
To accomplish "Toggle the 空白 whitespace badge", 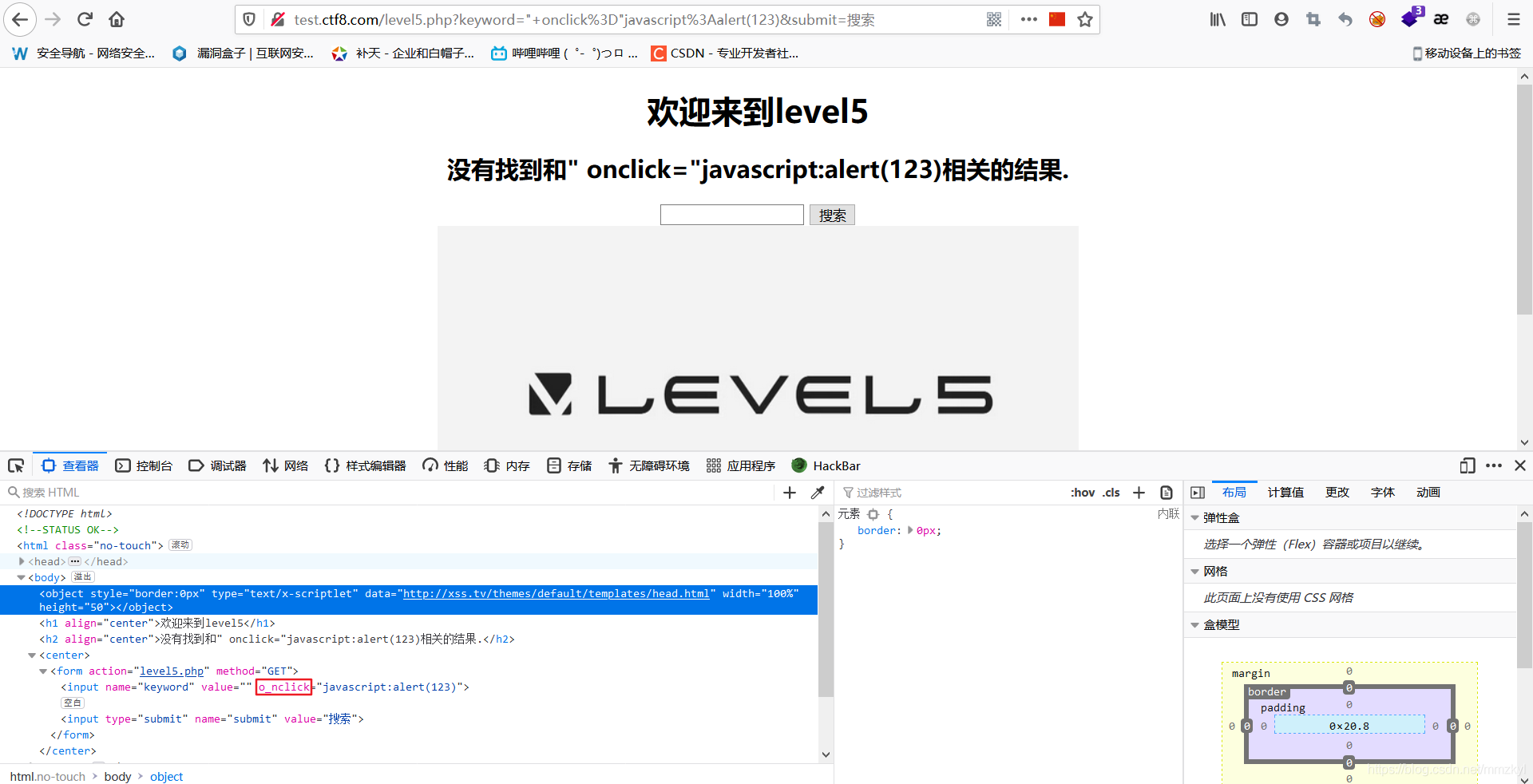I will [x=73, y=703].
